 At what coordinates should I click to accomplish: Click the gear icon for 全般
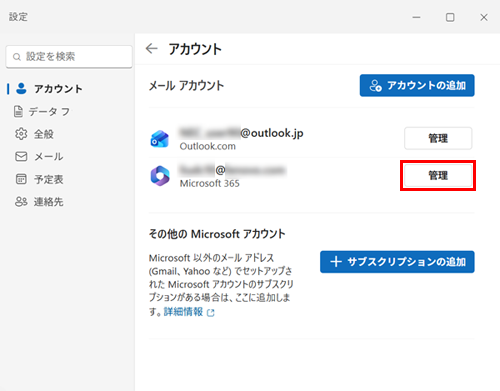[21, 134]
